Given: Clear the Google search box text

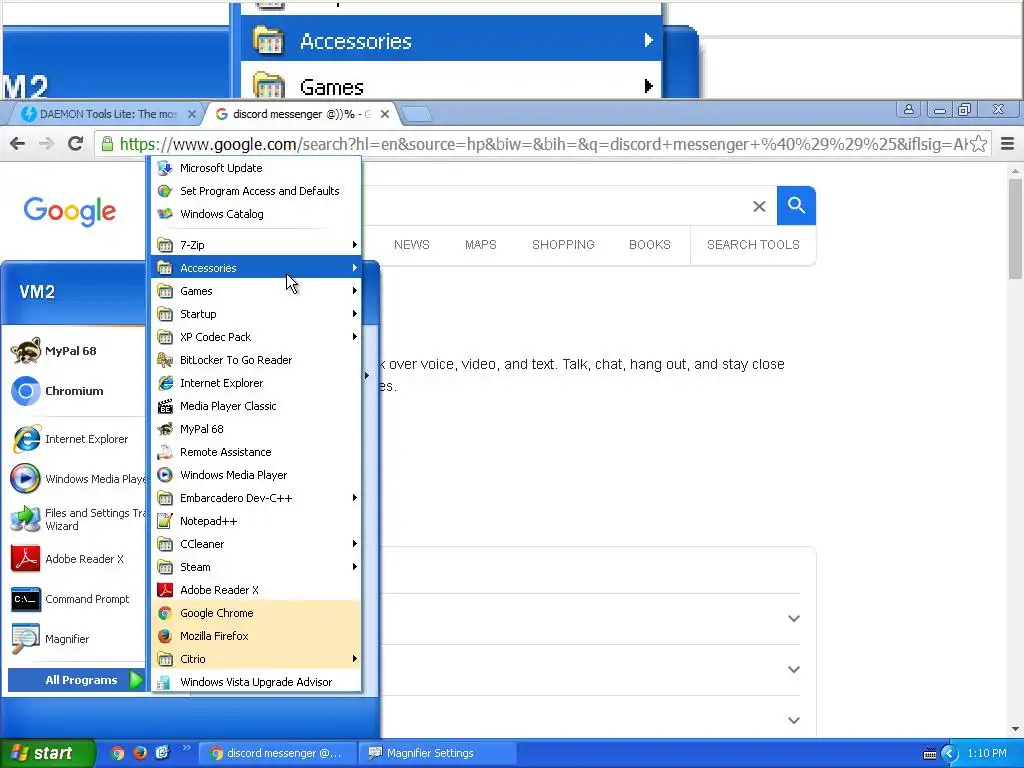Looking at the screenshot, I should click(759, 206).
